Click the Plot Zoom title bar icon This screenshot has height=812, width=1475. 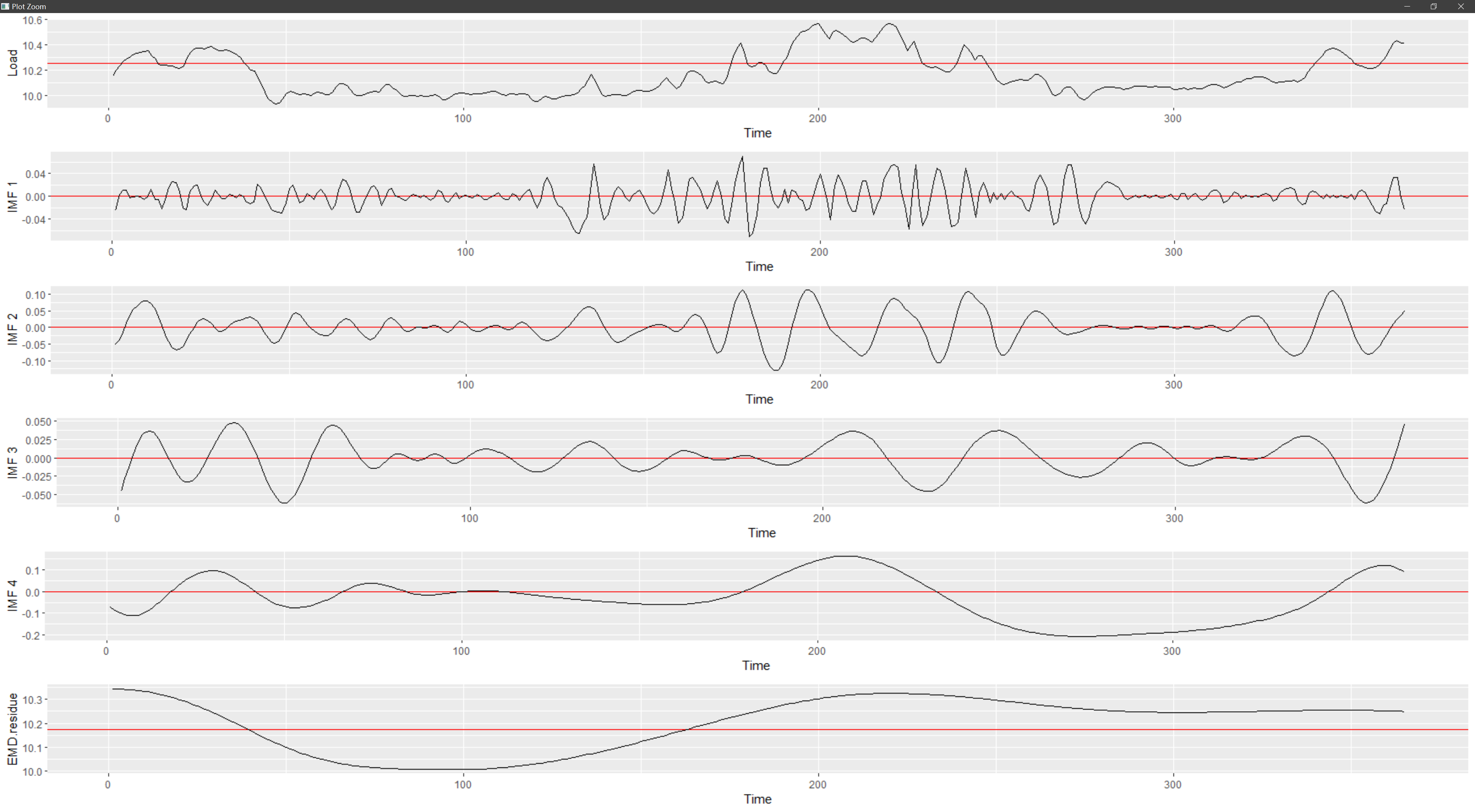5,6
